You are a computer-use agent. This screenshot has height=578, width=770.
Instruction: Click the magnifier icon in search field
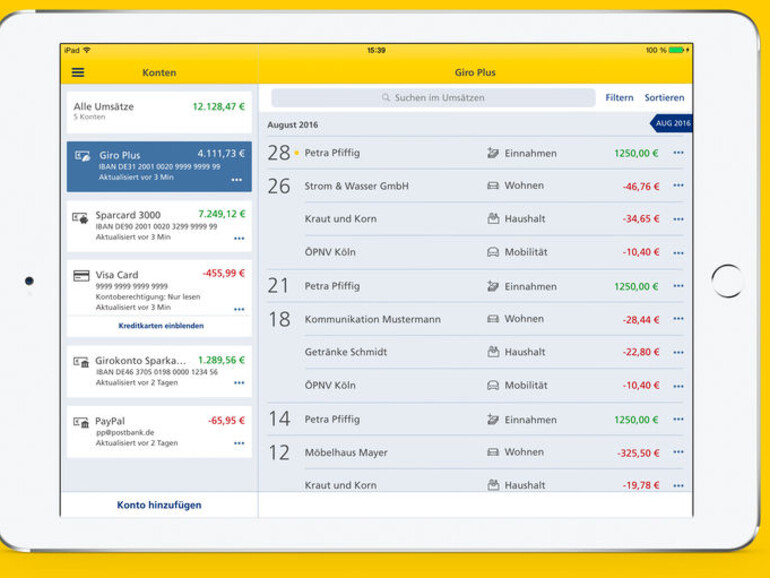(386, 98)
